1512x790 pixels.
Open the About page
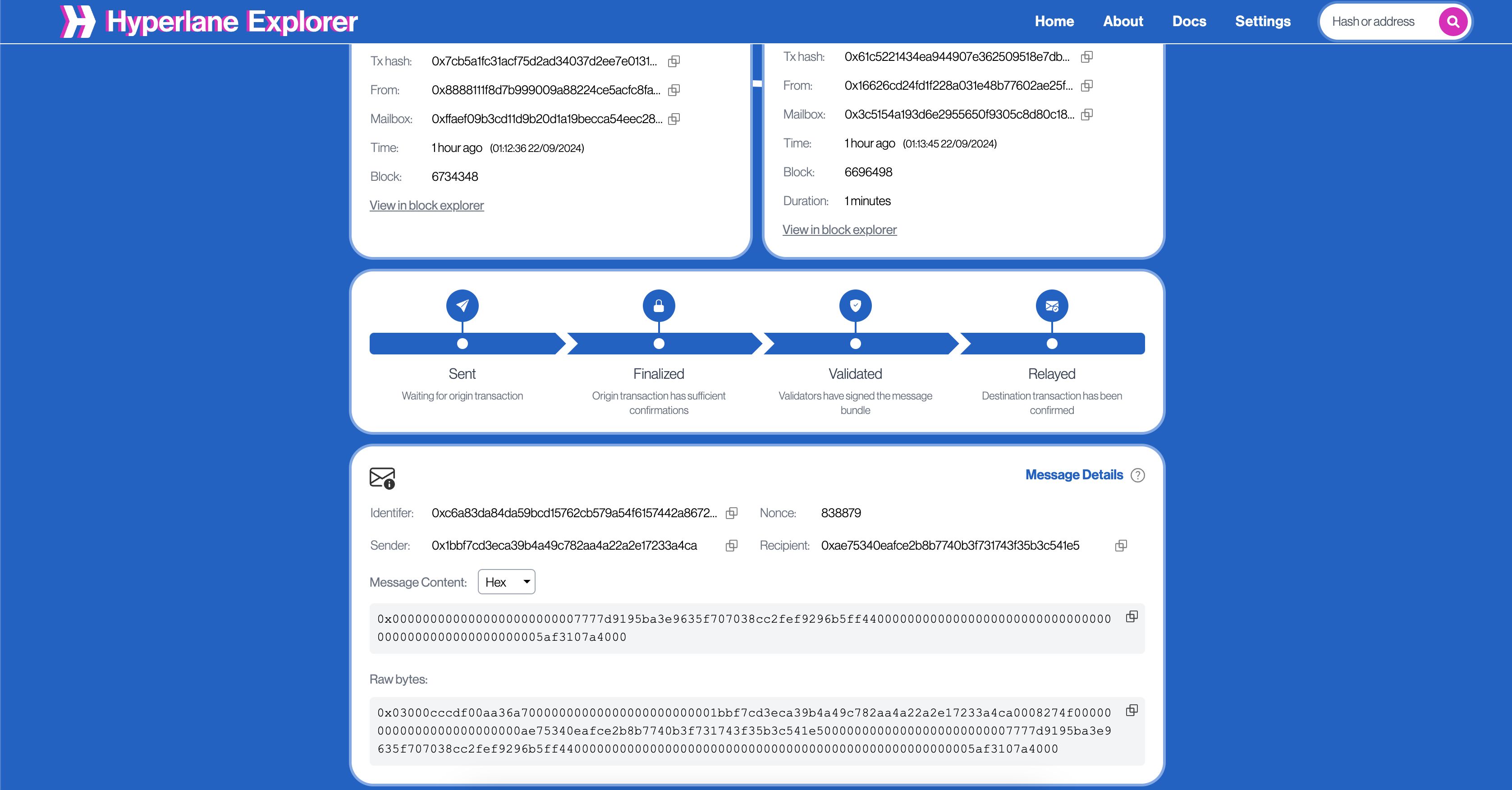1123,21
